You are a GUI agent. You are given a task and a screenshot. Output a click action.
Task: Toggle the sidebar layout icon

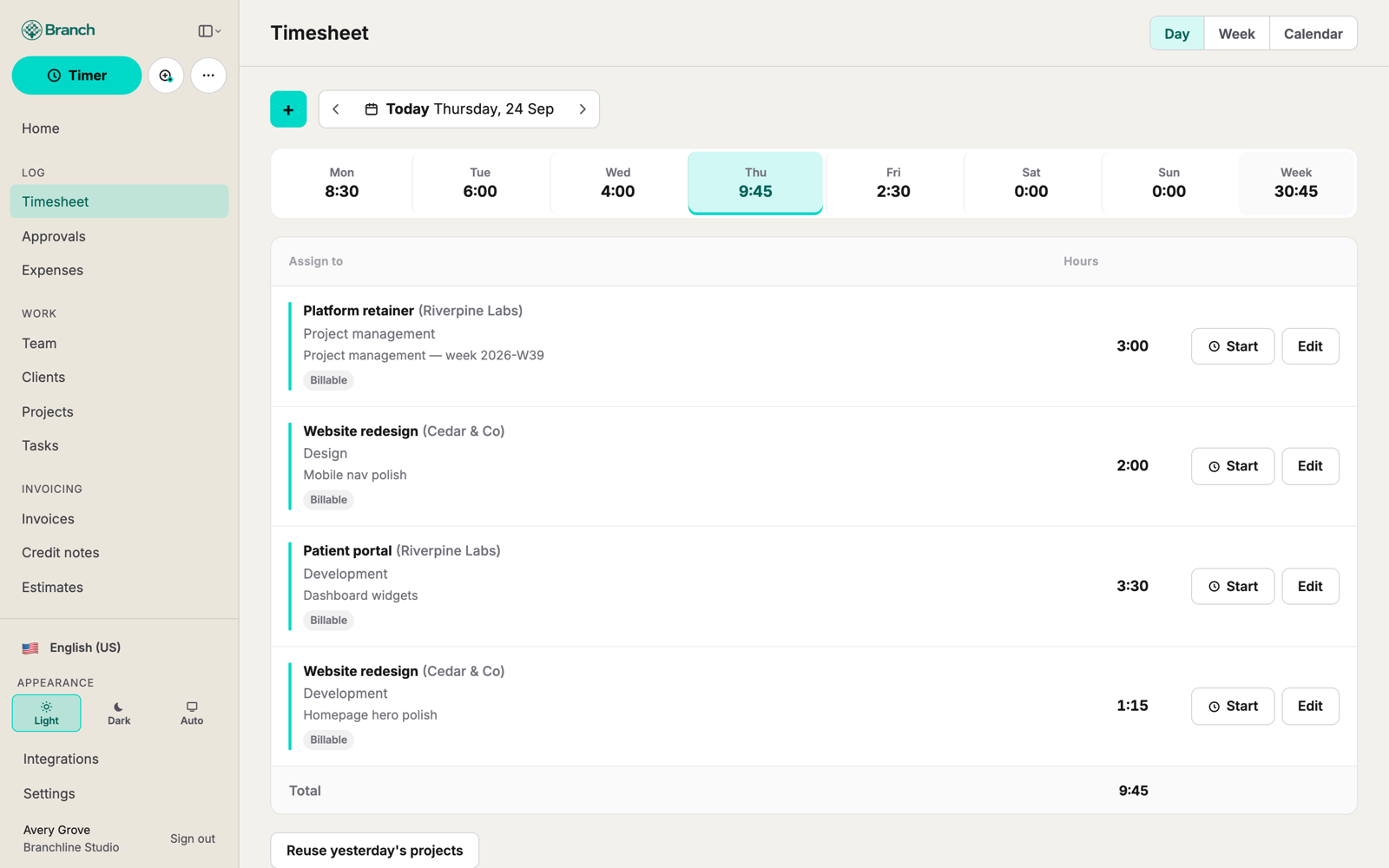pos(209,31)
